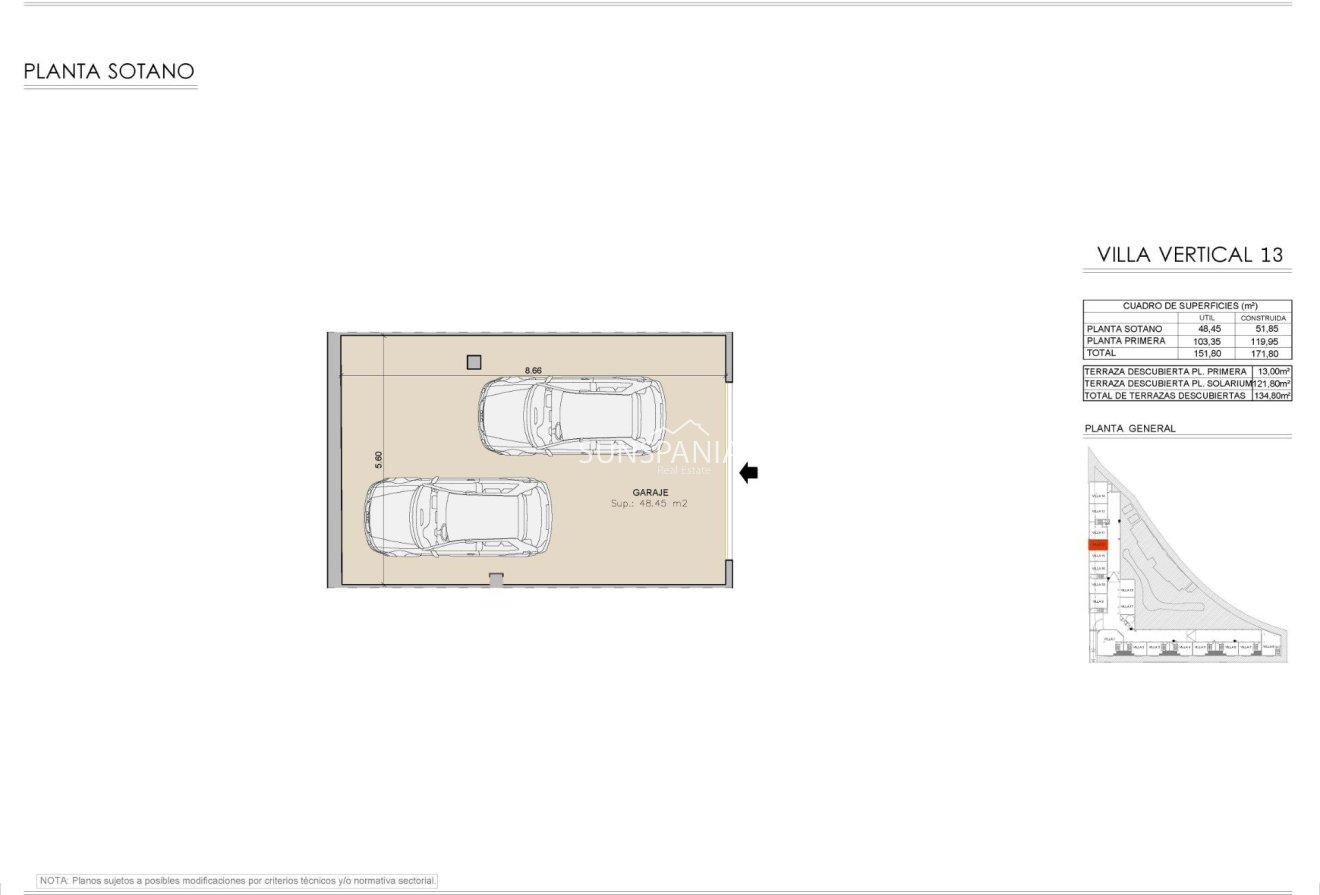Click the black entrance arrow beside the garage

[748, 473]
